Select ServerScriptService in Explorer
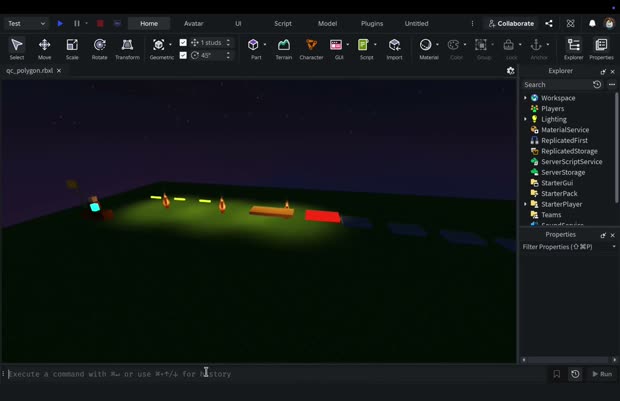Image resolution: width=620 pixels, height=401 pixels. (571, 161)
